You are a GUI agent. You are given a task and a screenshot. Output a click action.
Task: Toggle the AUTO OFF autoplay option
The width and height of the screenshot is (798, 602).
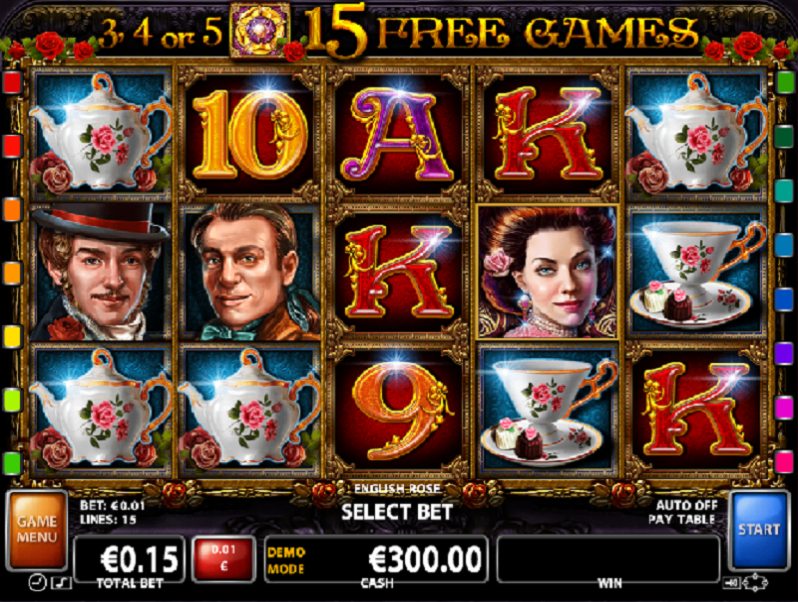pos(686,505)
